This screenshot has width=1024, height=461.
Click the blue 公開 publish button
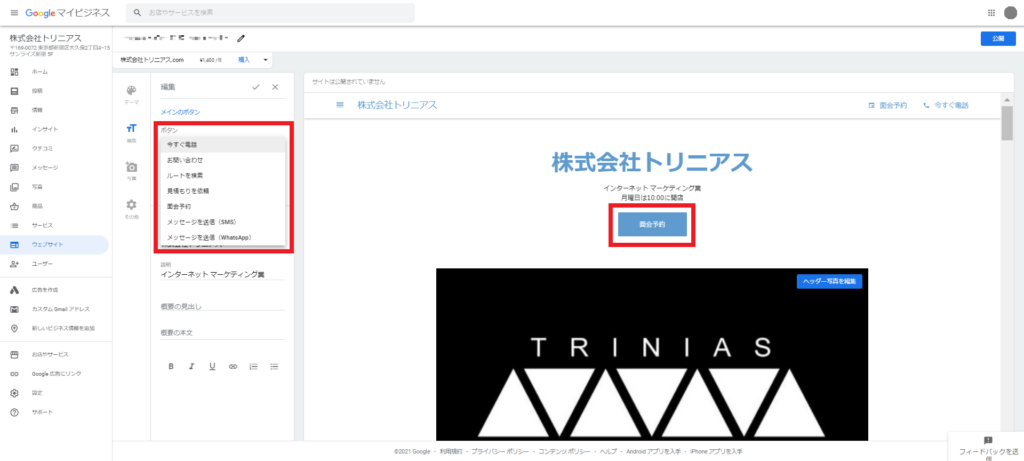tap(997, 39)
